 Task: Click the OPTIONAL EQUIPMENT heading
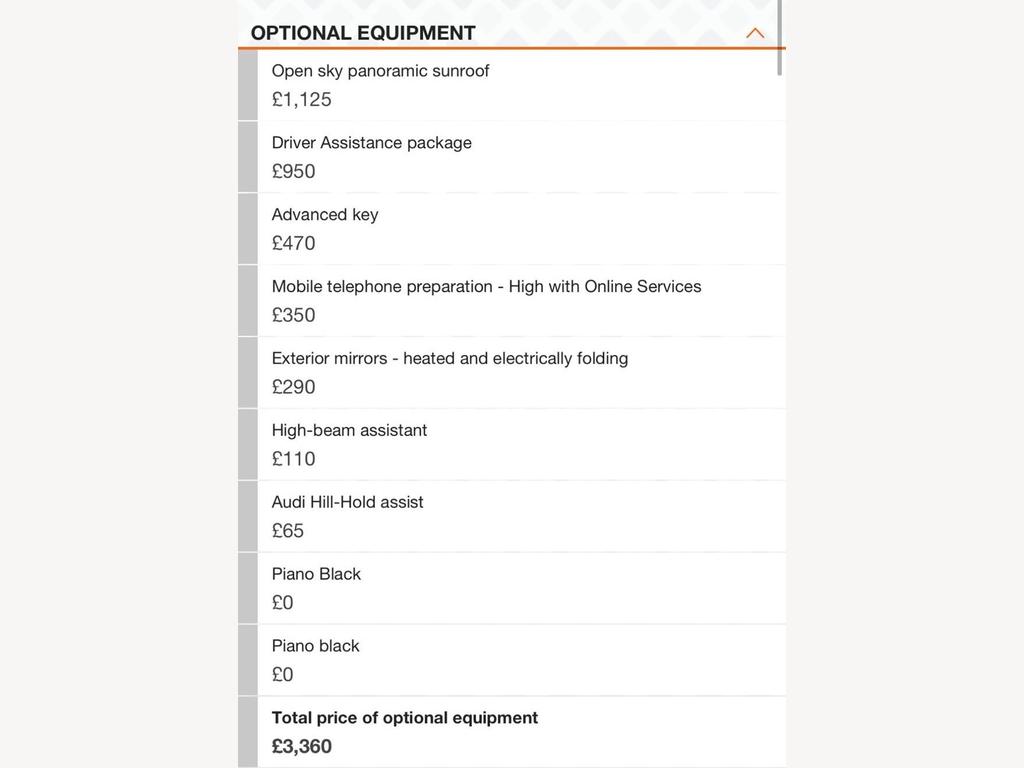tap(363, 33)
